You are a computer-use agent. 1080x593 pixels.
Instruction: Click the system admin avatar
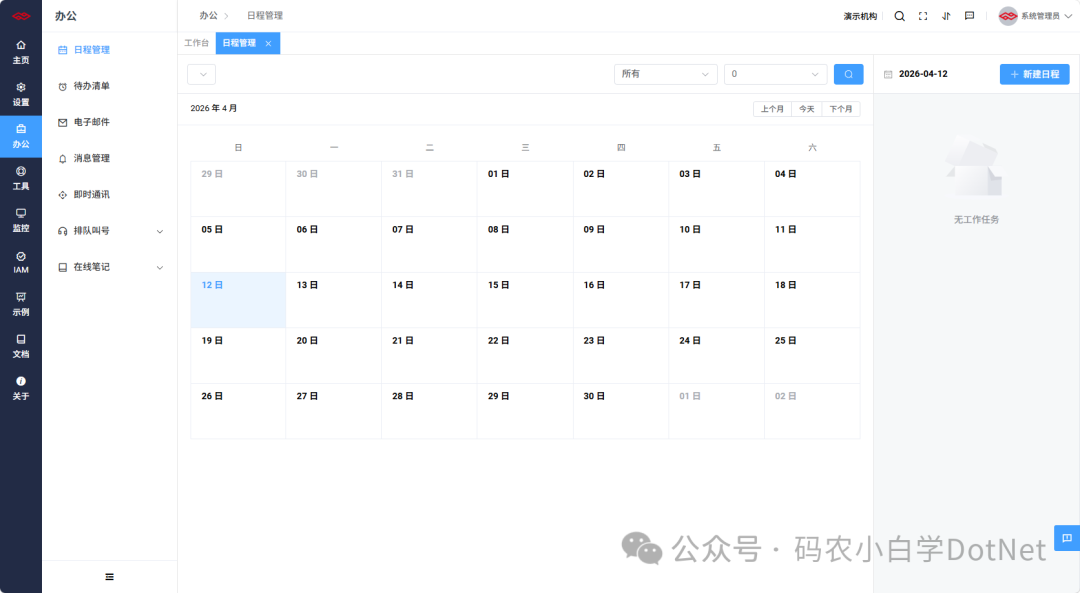coord(1008,16)
